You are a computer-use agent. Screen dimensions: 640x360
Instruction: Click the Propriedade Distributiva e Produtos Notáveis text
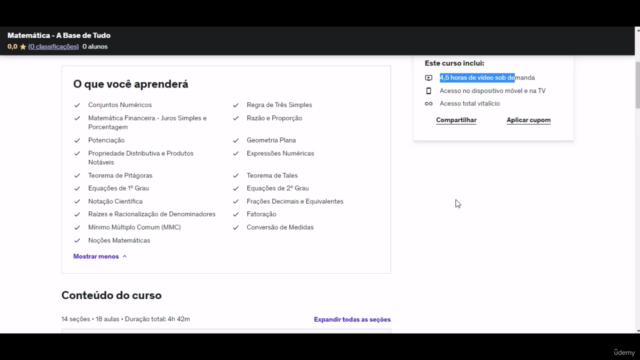click(x=141, y=158)
